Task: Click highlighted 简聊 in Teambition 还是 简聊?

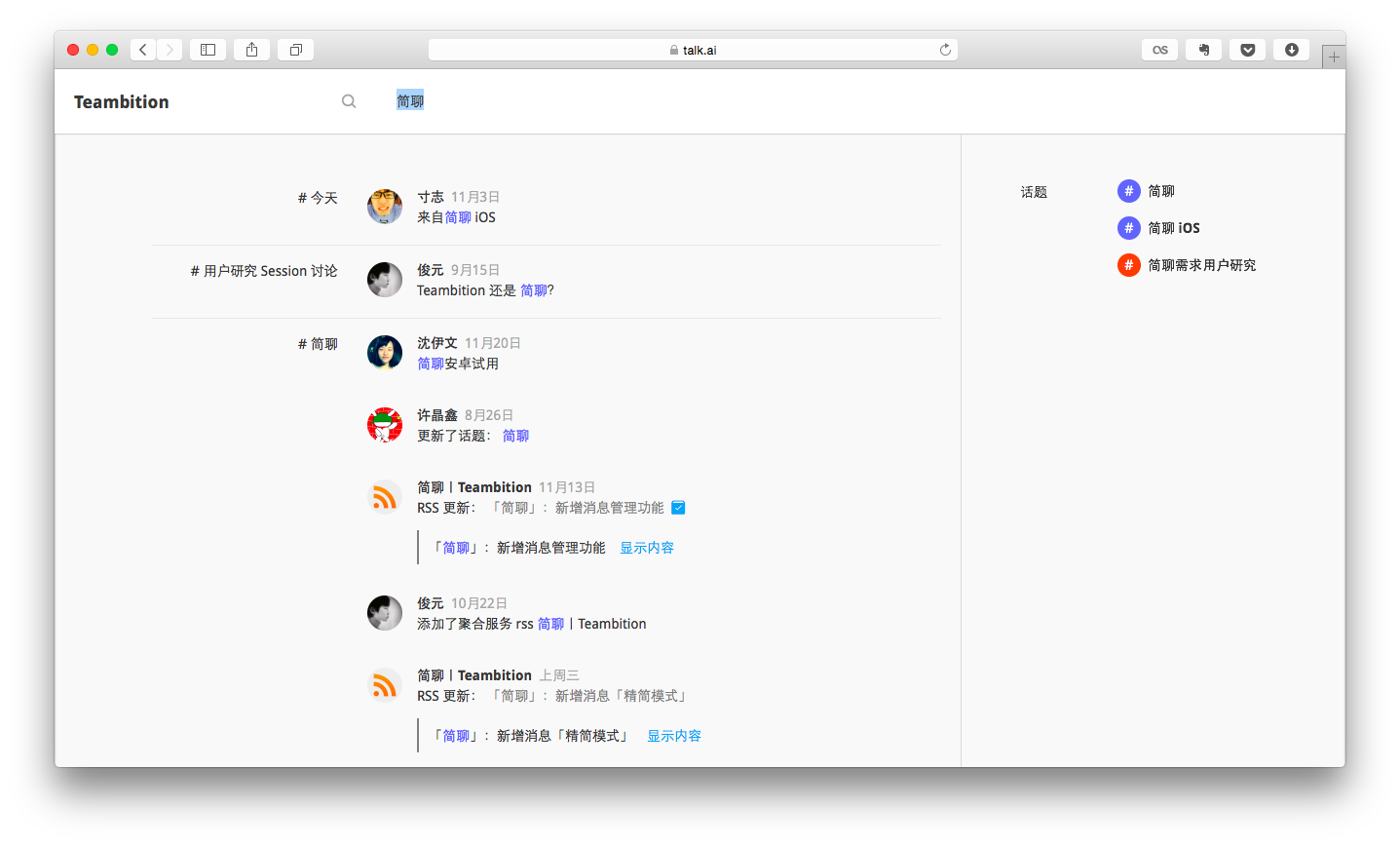Action: click(534, 290)
